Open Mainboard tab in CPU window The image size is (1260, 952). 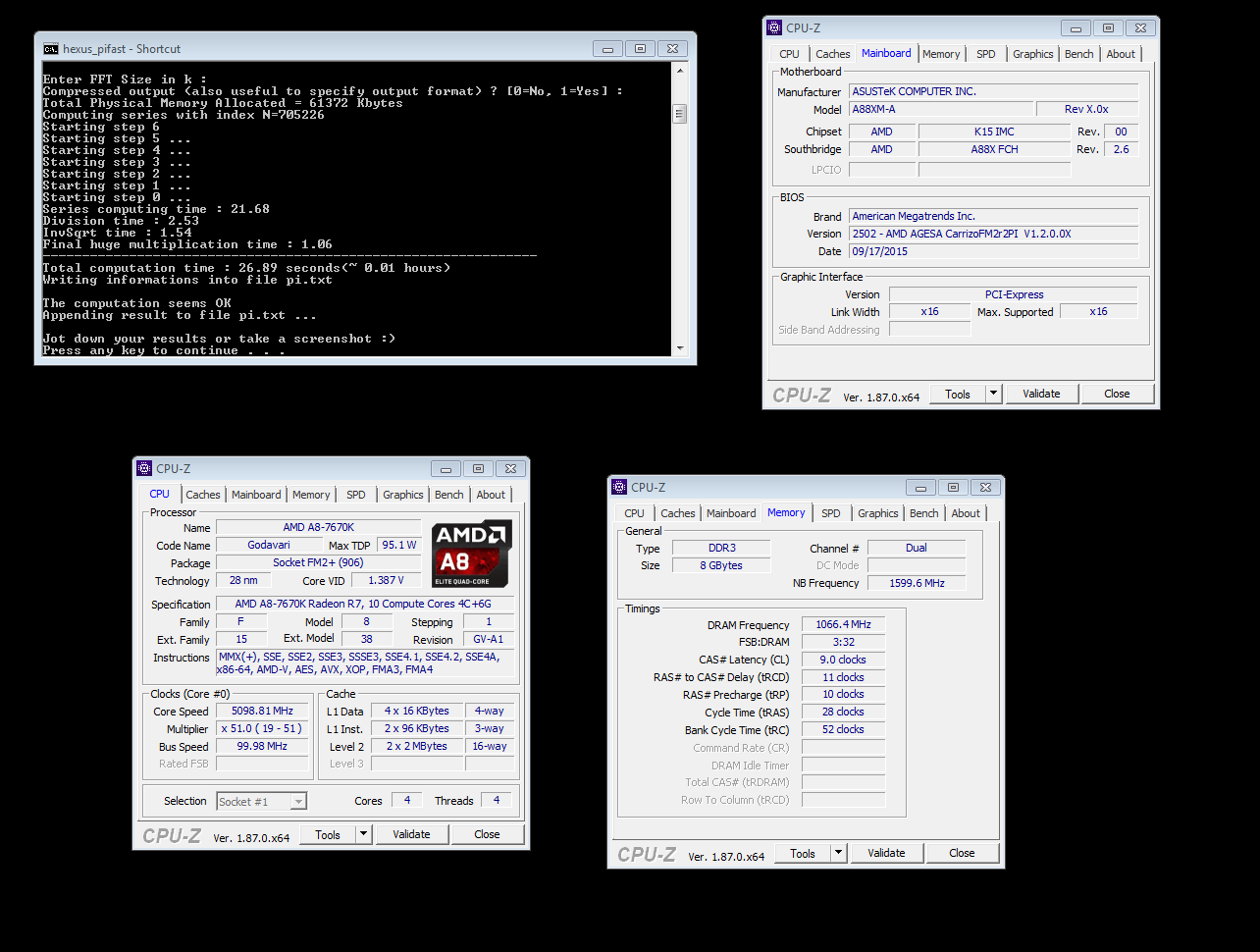[x=256, y=495]
